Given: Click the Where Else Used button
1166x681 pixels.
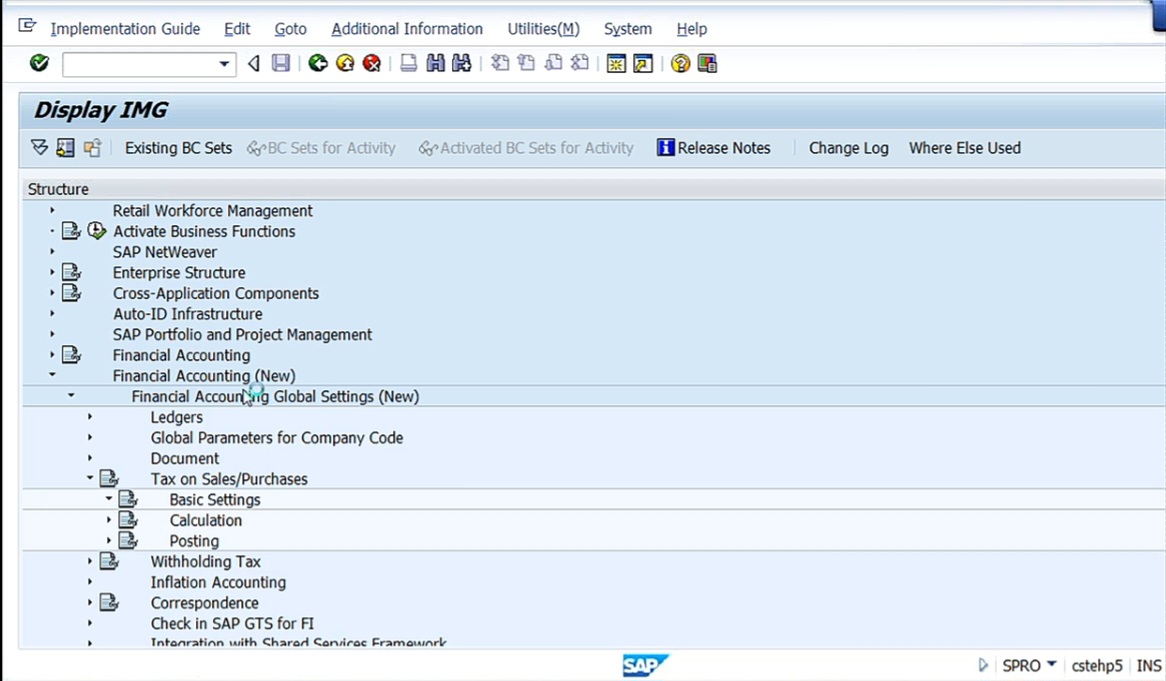Looking at the screenshot, I should [x=964, y=148].
